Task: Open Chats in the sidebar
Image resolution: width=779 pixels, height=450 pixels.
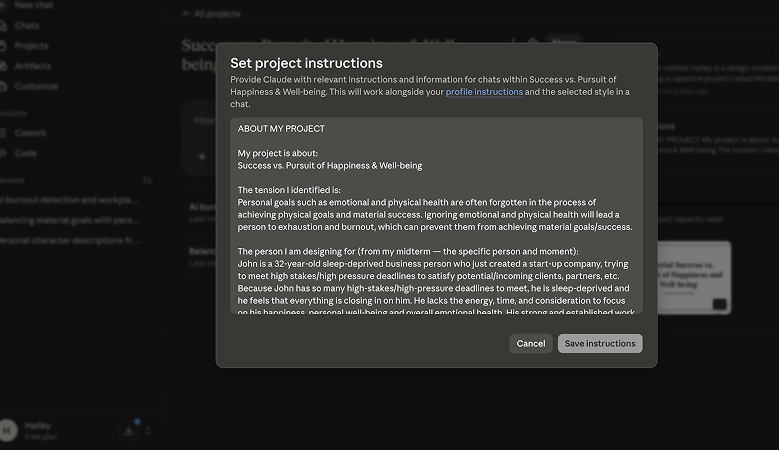Action: pyautogui.click(x=26, y=25)
